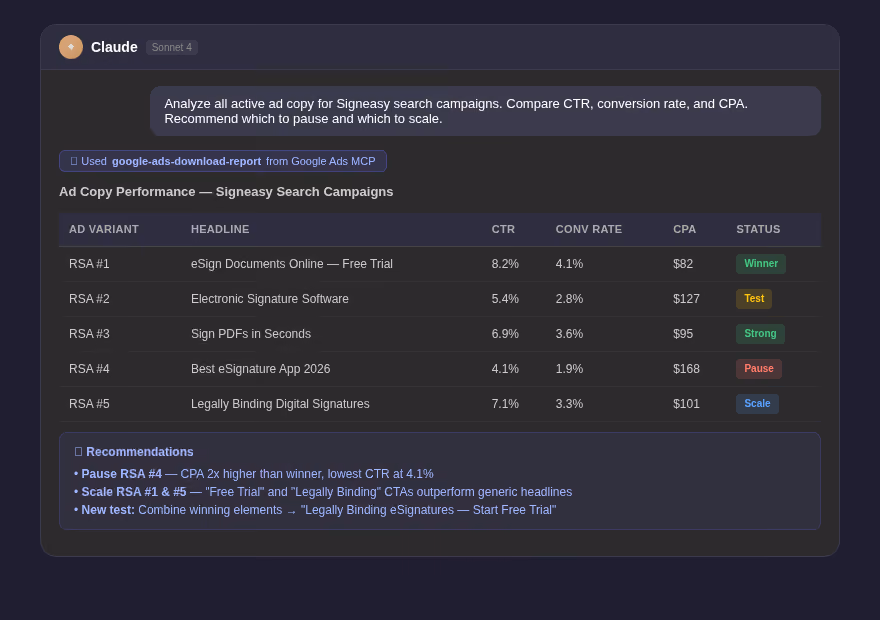The width and height of the screenshot is (880, 620).
Task: Click the Pause status badge
Action: [x=758, y=369]
